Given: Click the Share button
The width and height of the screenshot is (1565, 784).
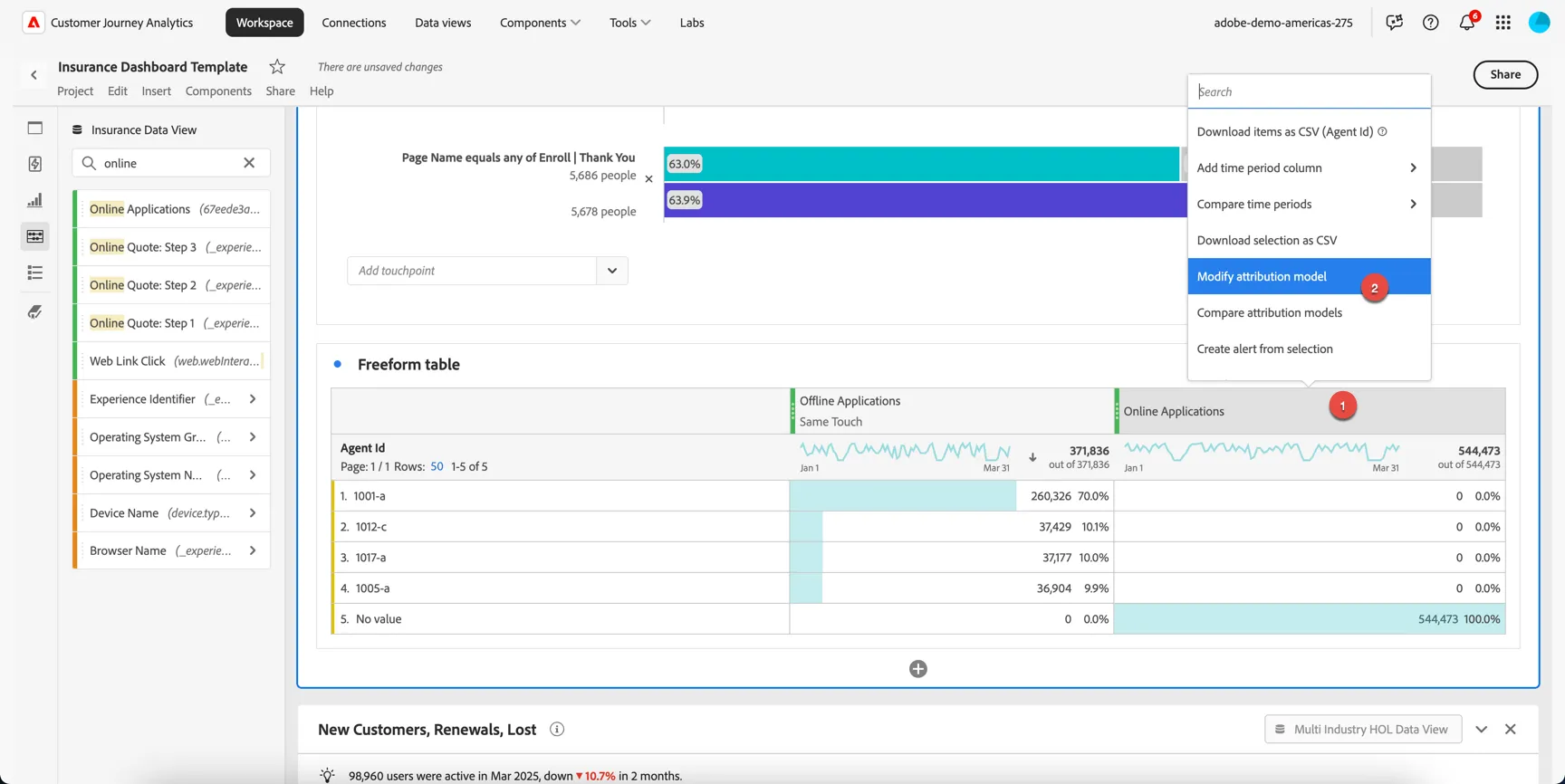Looking at the screenshot, I should [x=1504, y=74].
